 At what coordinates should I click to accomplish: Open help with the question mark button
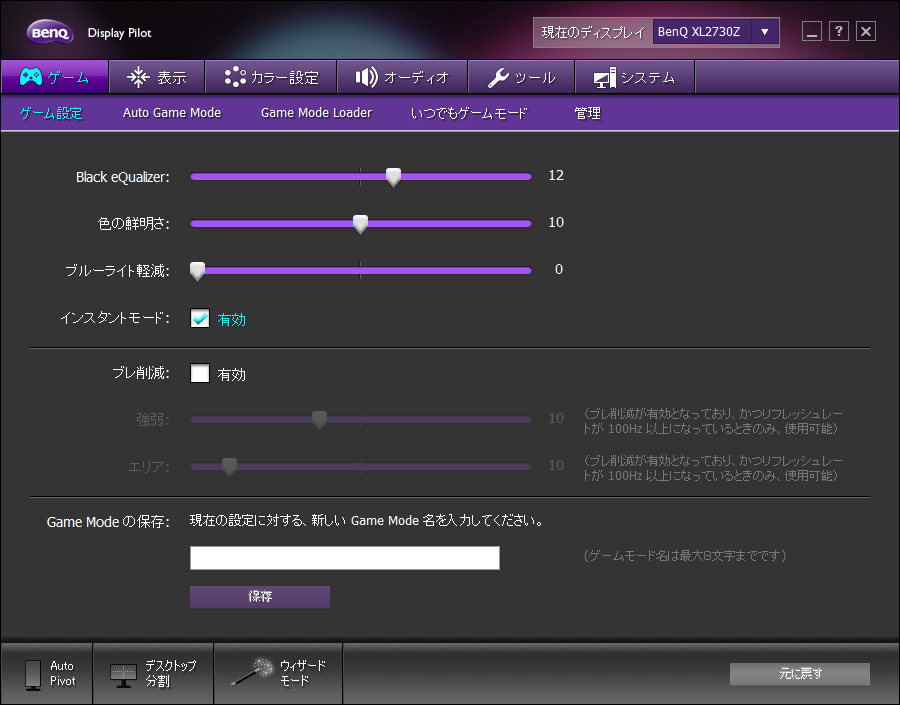click(x=839, y=31)
